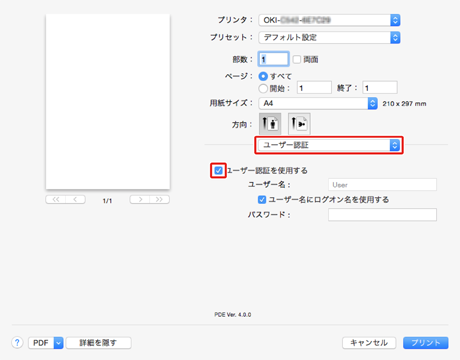This screenshot has width=460, height=360.
Task: Toggle the 両面 two-sided checkbox
Action: (x=297, y=59)
